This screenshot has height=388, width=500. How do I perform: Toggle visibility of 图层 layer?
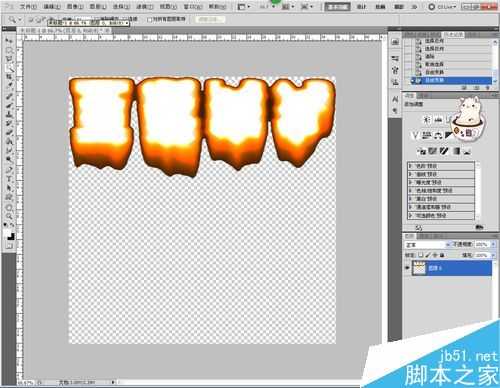407,268
